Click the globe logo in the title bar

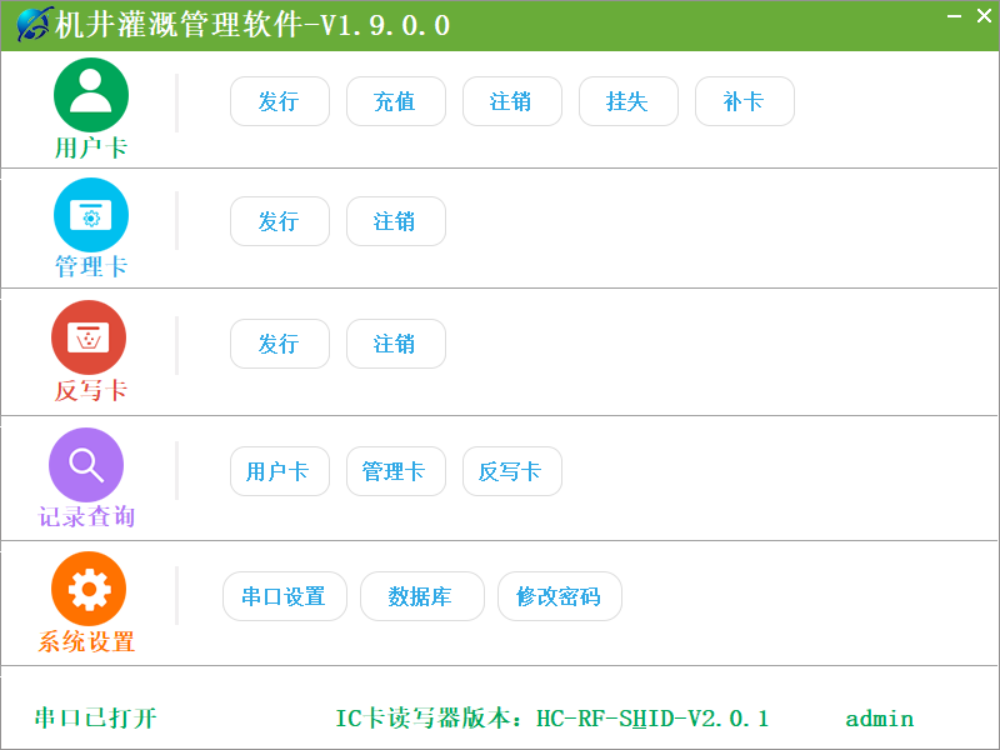[x=33, y=22]
